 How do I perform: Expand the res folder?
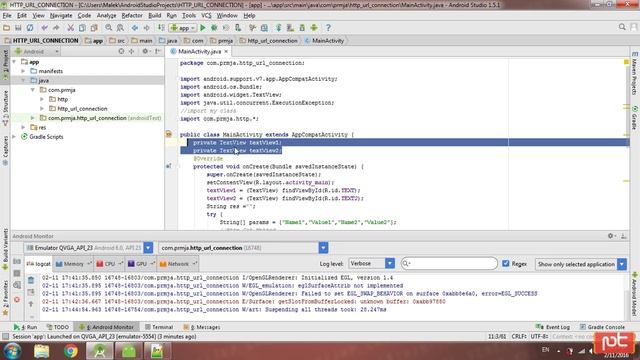(23, 127)
